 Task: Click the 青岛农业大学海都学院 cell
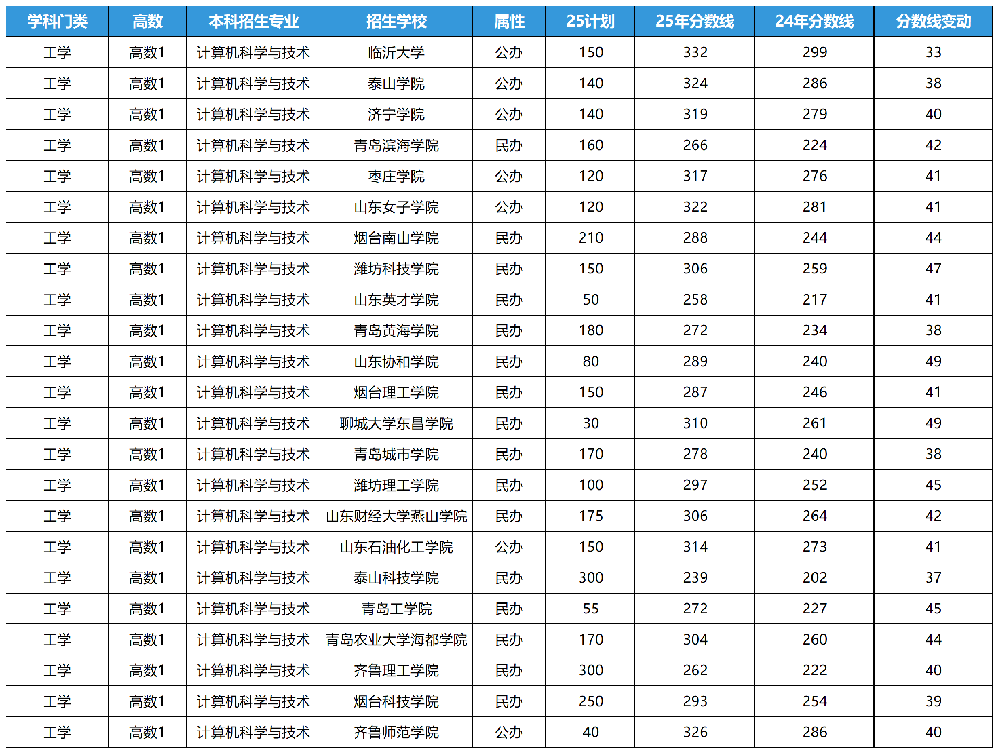pyautogui.click(x=396, y=640)
